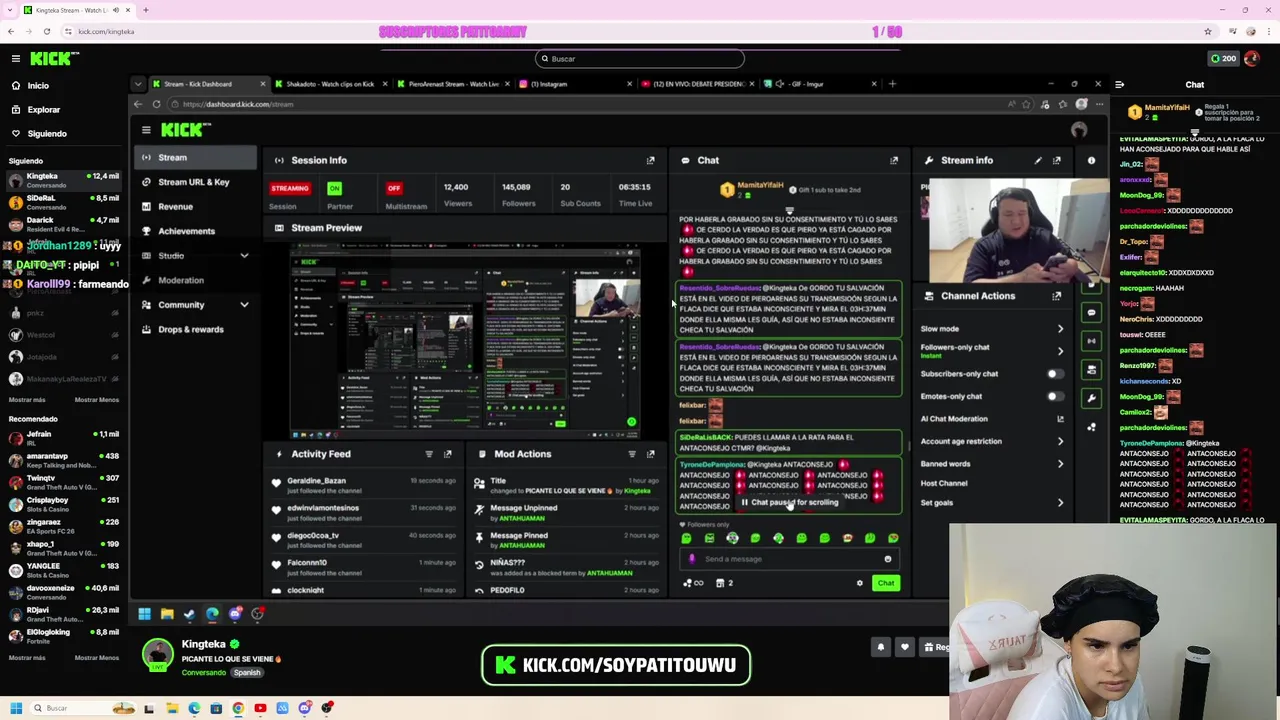
Task: Click the heart follow icon for Kingteka
Action: (x=905, y=647)
